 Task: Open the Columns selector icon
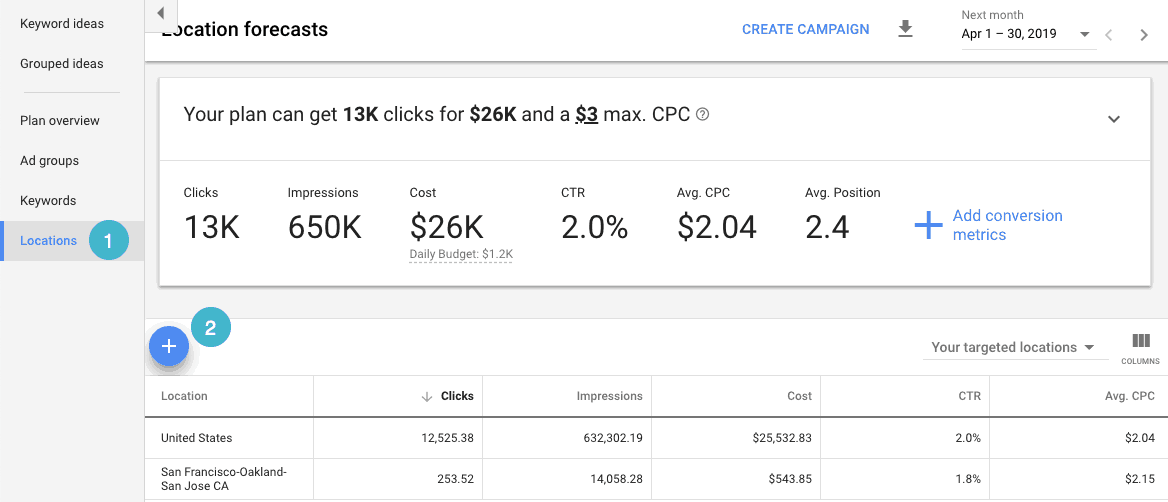coord(1140,346)
